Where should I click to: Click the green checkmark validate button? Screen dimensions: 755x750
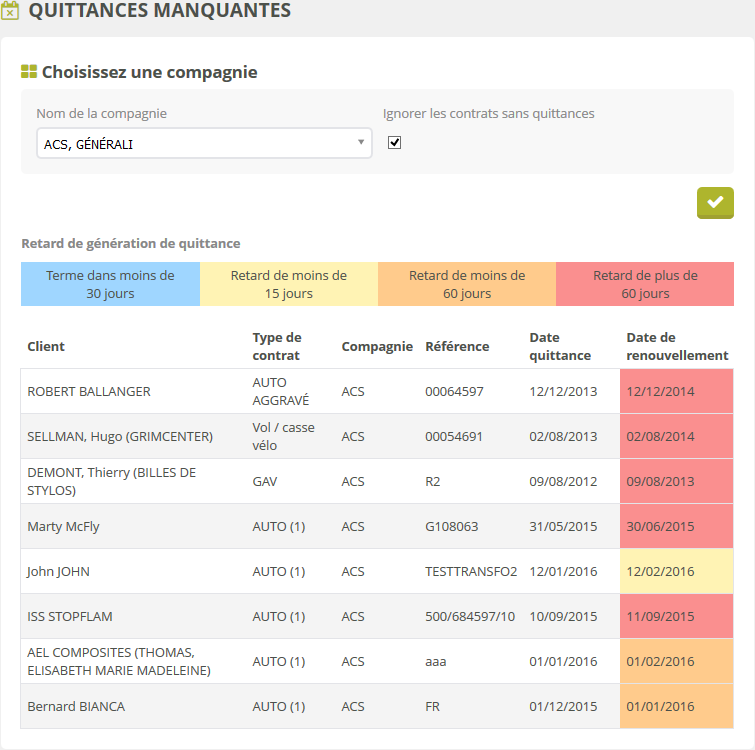coord(715,202)
